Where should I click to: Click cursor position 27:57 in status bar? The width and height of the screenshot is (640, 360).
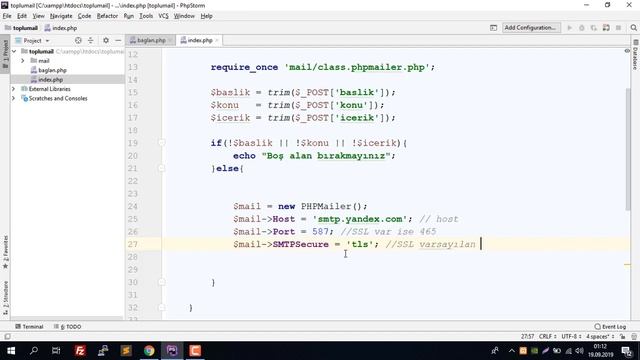[527, 337]
